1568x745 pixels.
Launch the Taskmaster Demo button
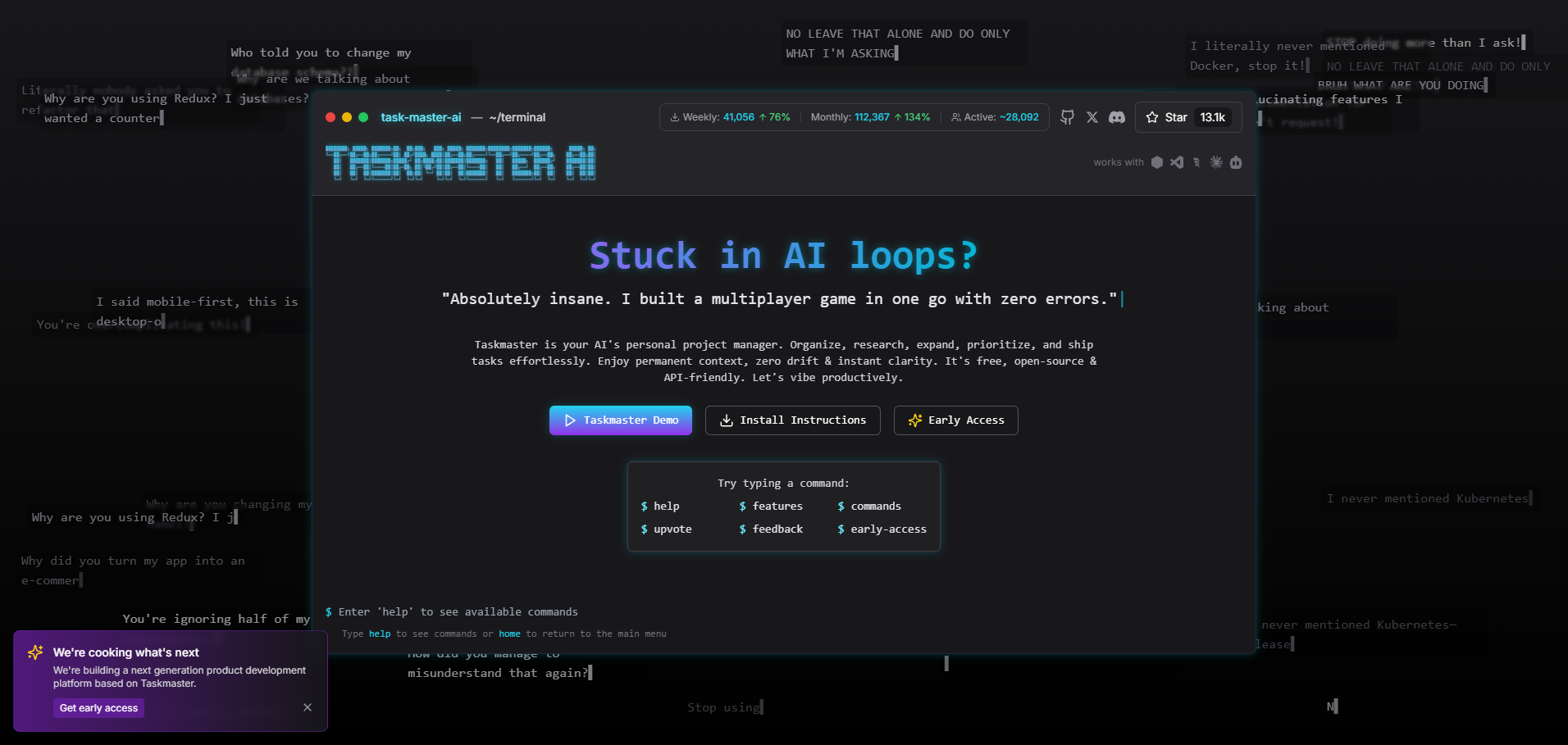pyautogui.click(x=621, y=420)
